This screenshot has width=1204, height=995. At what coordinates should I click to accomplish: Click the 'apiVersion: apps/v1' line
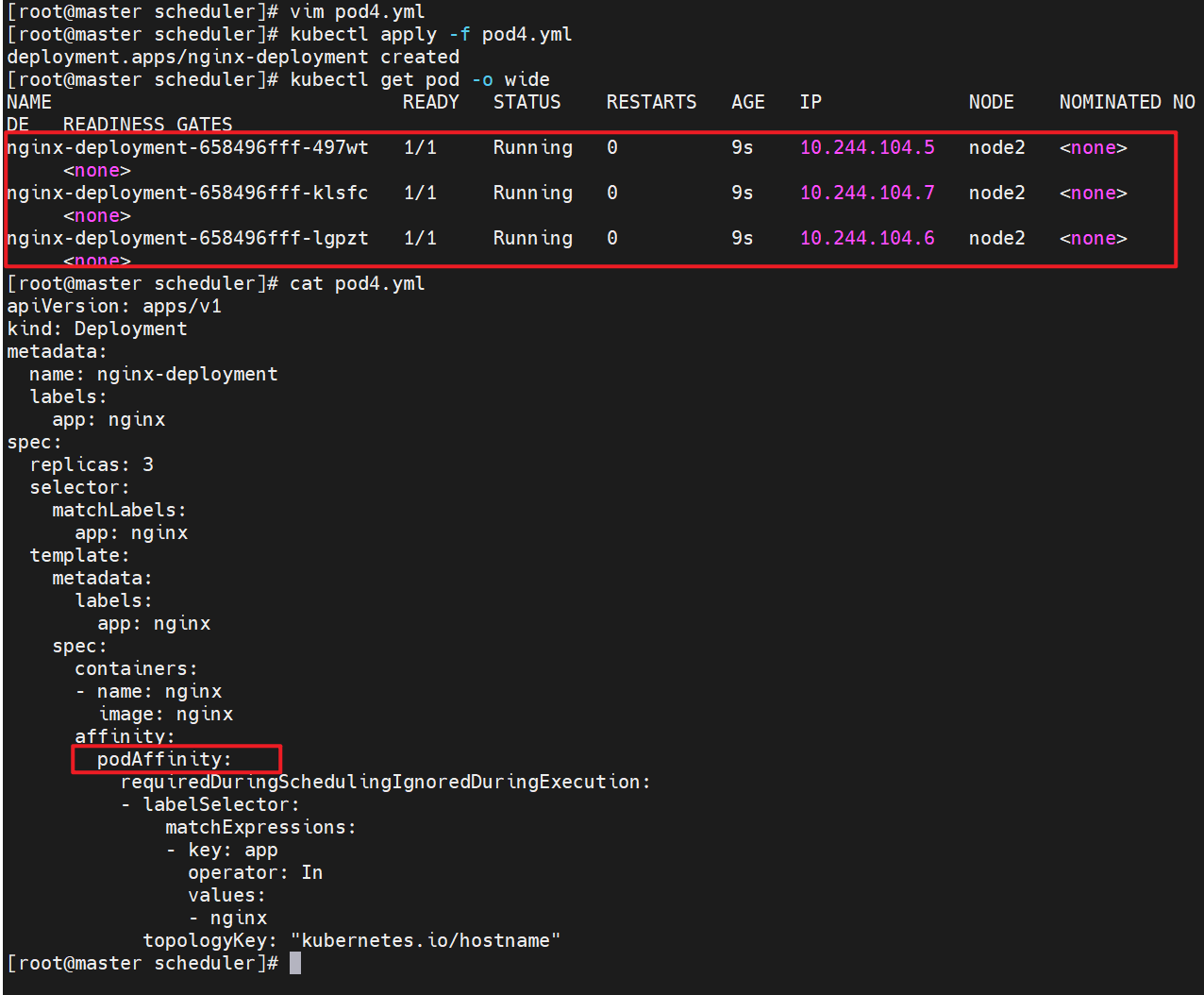[x=114, y=306]
